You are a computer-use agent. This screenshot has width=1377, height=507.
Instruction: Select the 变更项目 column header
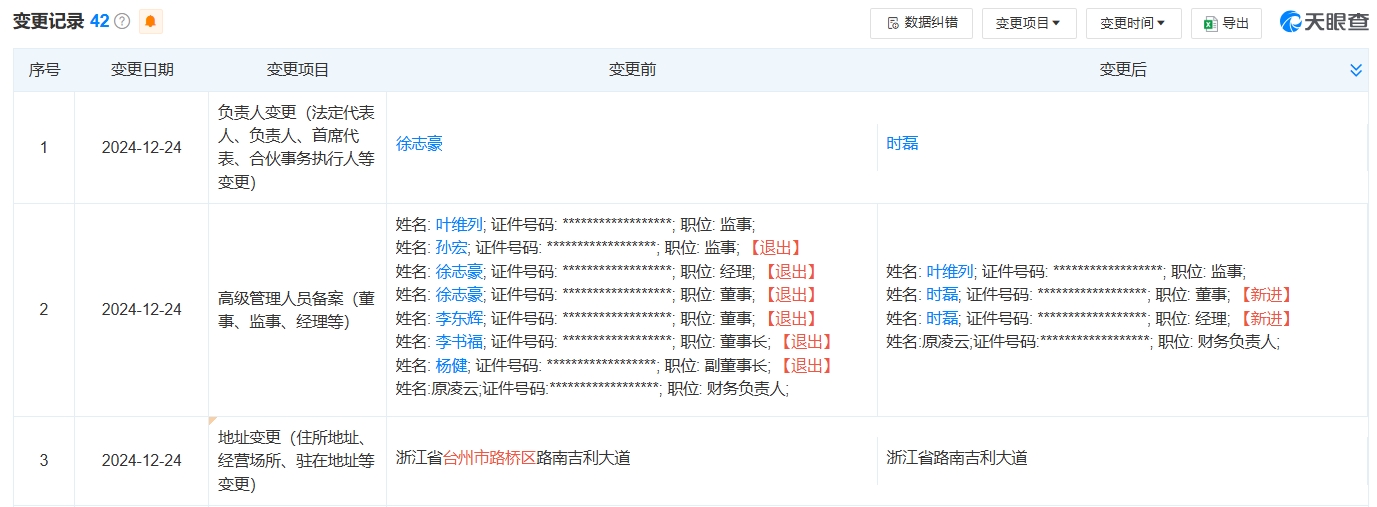pos(297,70)
